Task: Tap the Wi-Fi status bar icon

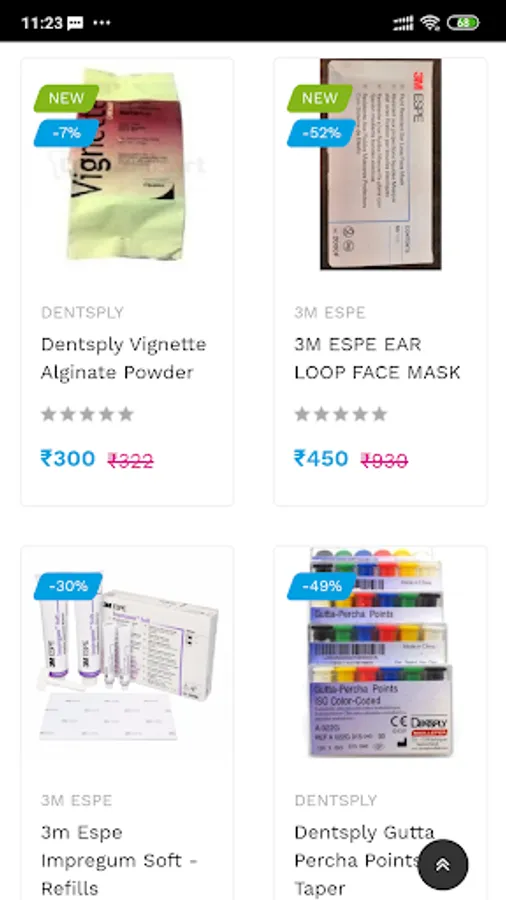Action: [x=429, y=23]
